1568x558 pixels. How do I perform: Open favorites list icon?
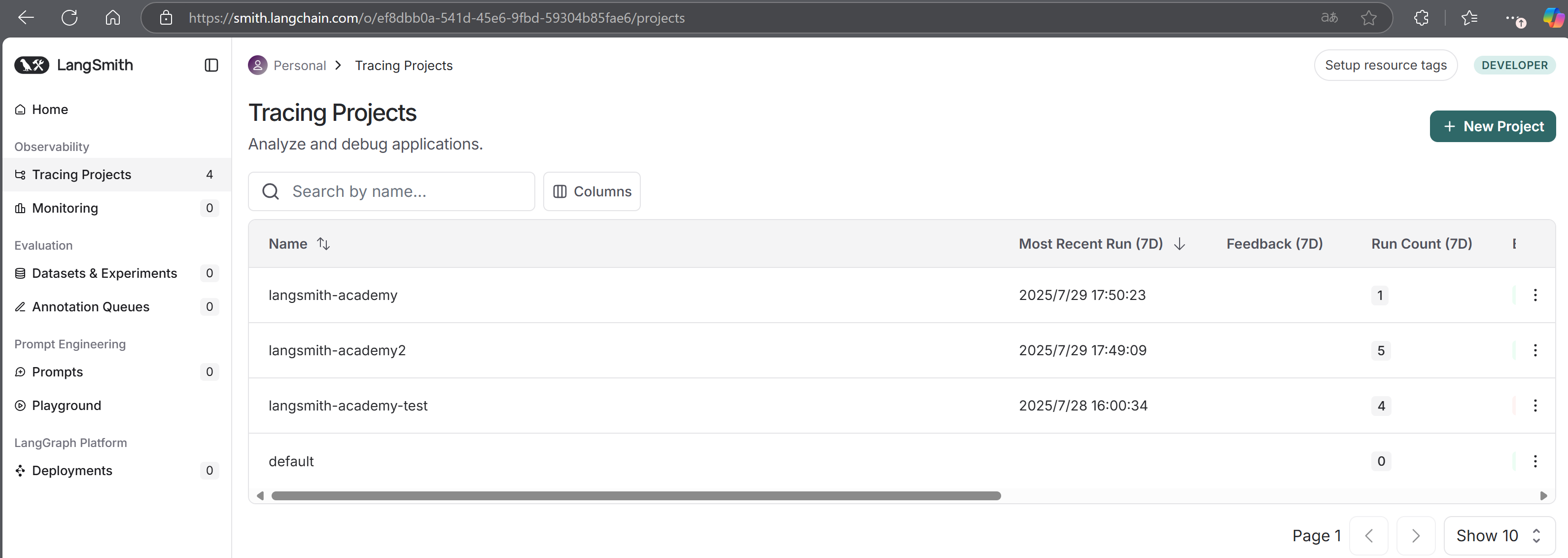(1469, 18)
